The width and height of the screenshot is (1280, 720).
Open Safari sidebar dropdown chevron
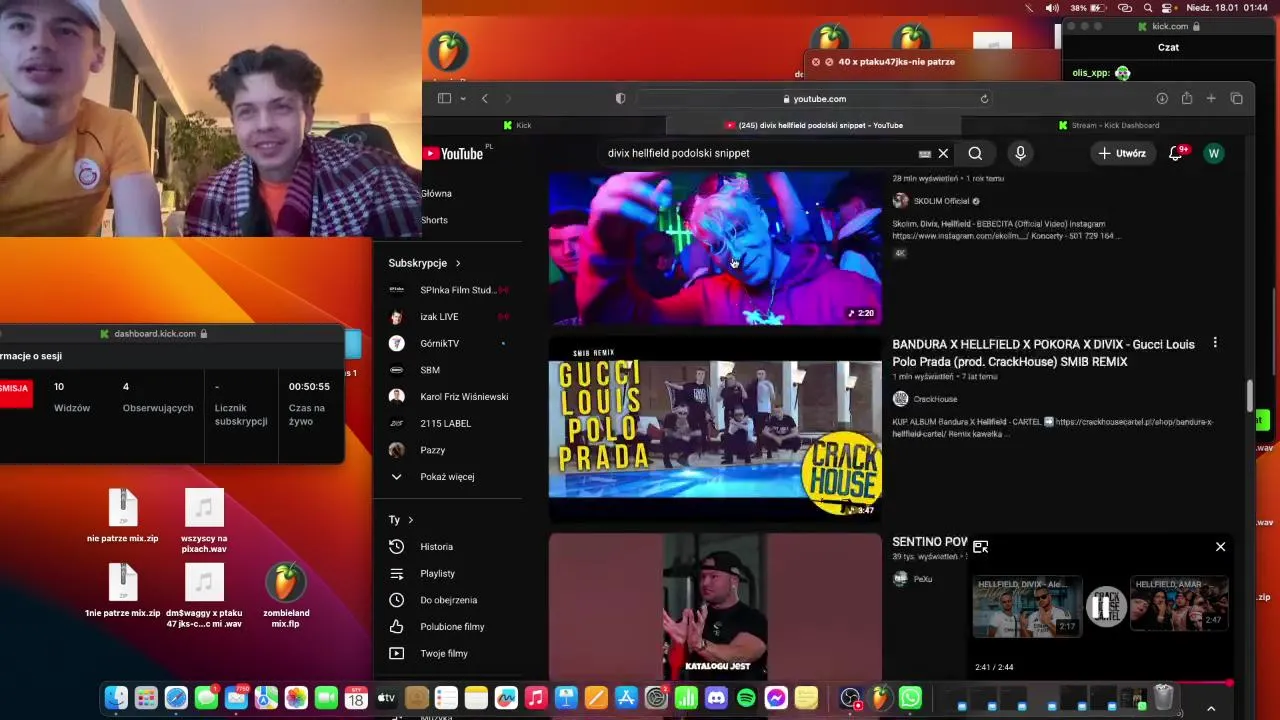click(463, 98)
